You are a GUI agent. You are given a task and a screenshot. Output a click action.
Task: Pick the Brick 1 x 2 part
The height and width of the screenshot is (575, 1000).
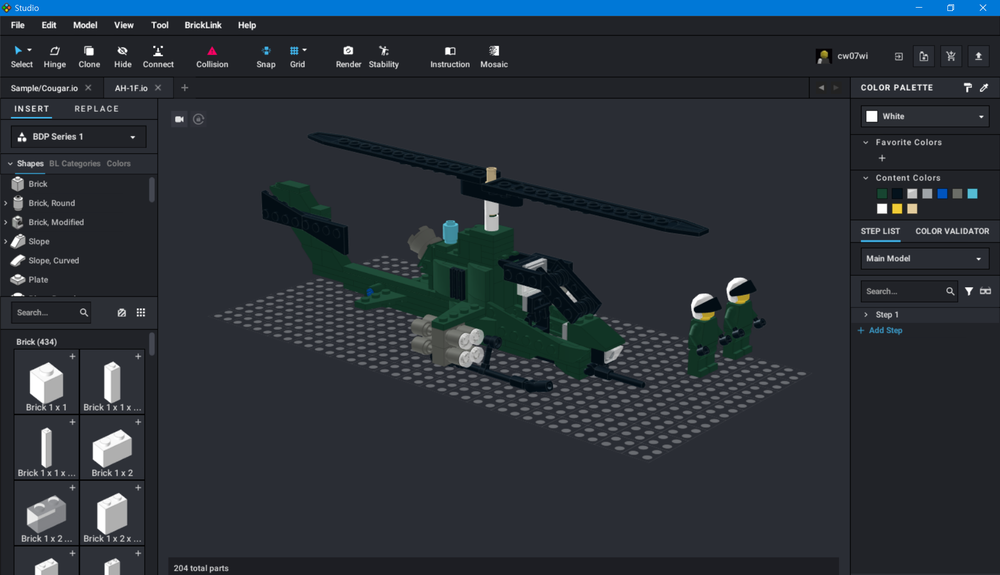[112, 448]
